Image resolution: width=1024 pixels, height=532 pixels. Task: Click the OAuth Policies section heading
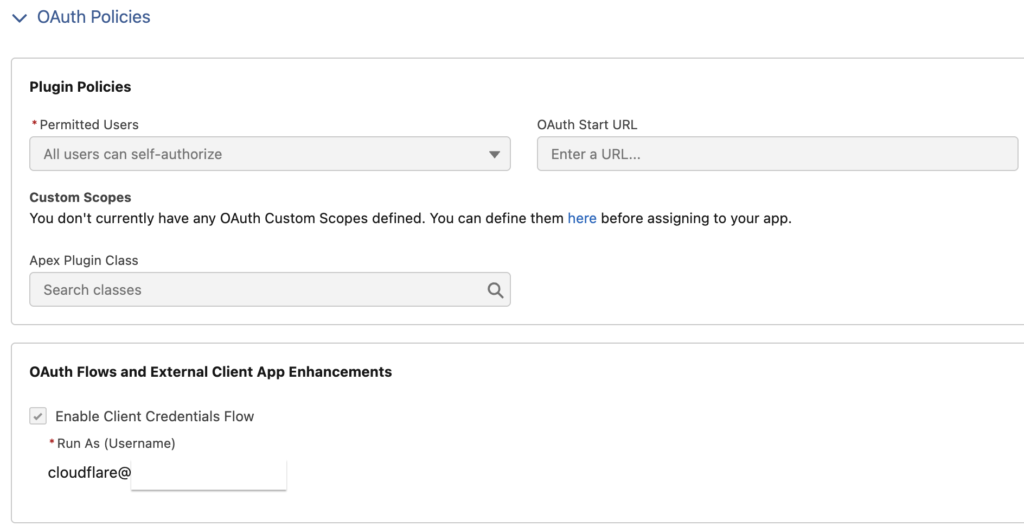coord(93,17)
